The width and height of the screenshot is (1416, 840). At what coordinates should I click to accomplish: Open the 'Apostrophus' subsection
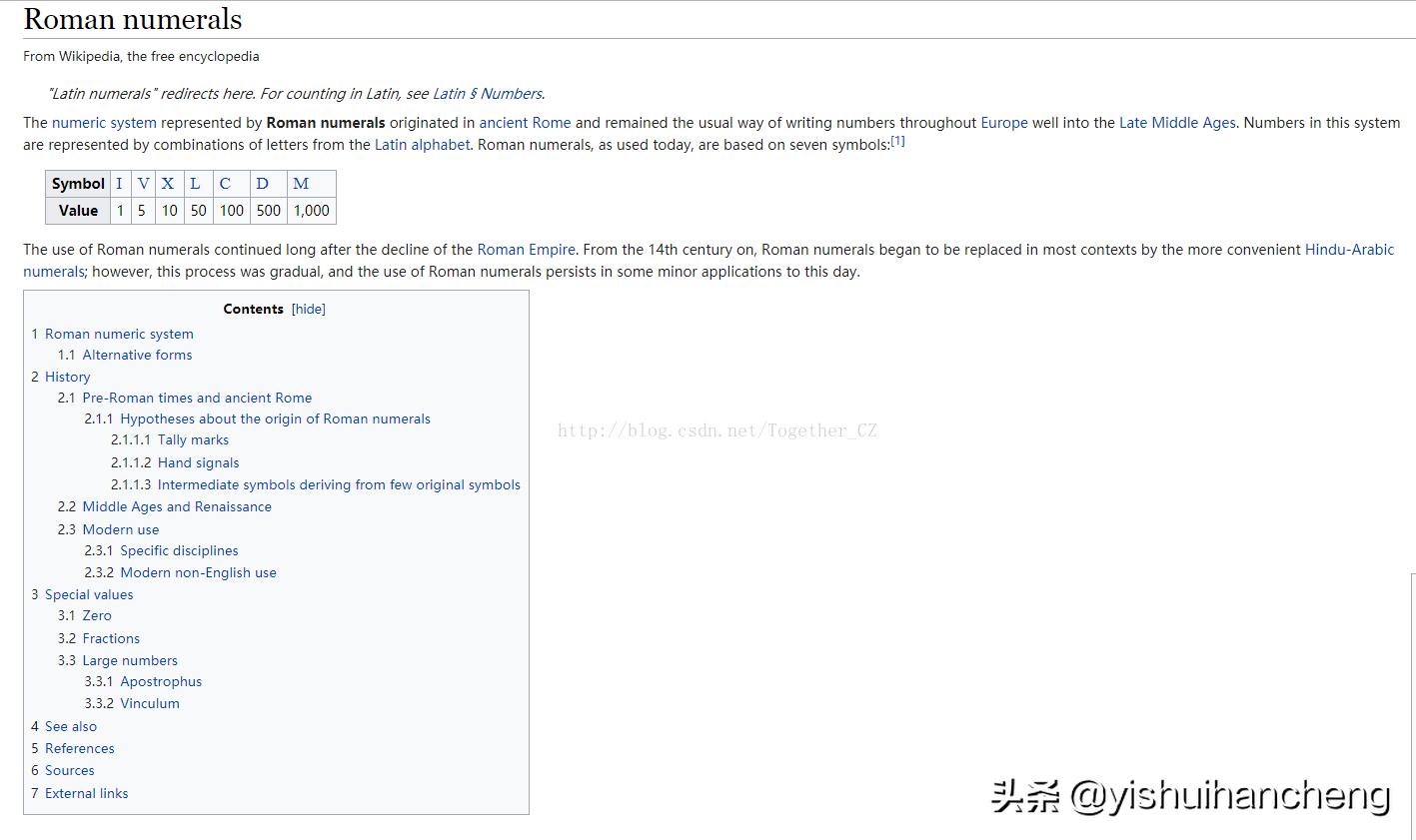coord(161,681)
